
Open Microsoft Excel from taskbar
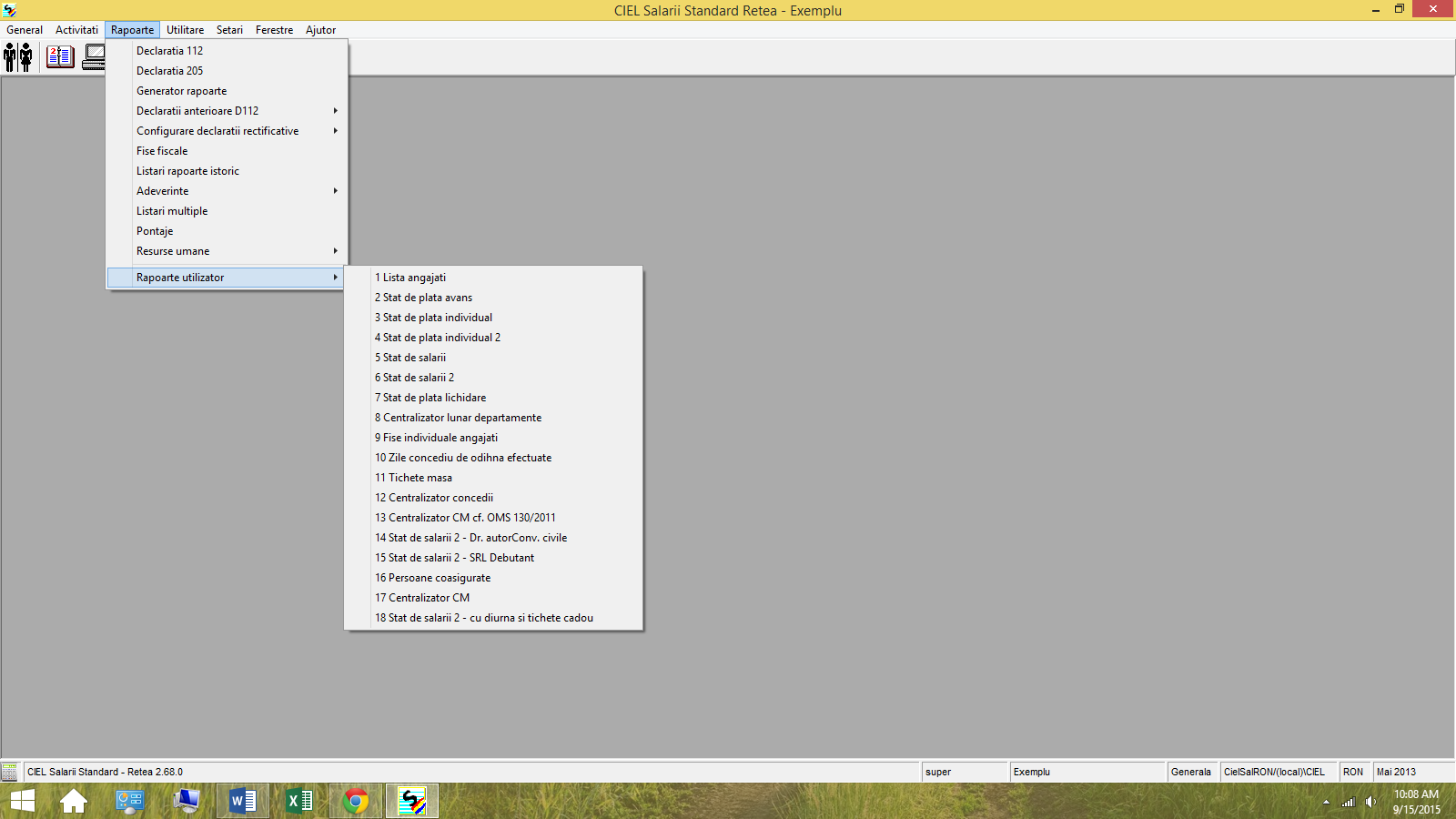tap(299, 802)
